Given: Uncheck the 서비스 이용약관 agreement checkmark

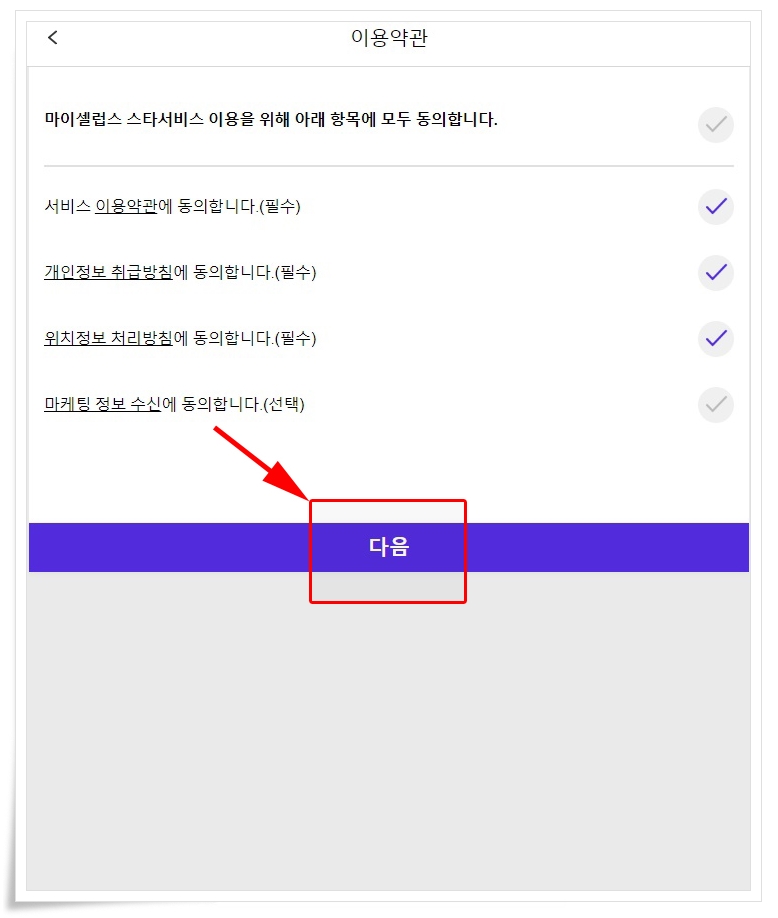Looking at the screenshot, I should click(x=715, y=207).
